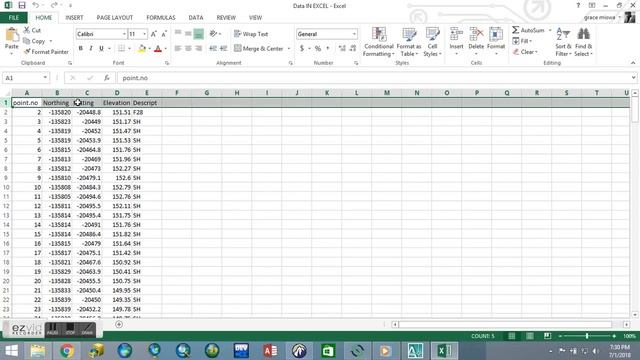Click the Increase Indent icon
The width and height of the screenshot is (640, 360).
(224, 49)
